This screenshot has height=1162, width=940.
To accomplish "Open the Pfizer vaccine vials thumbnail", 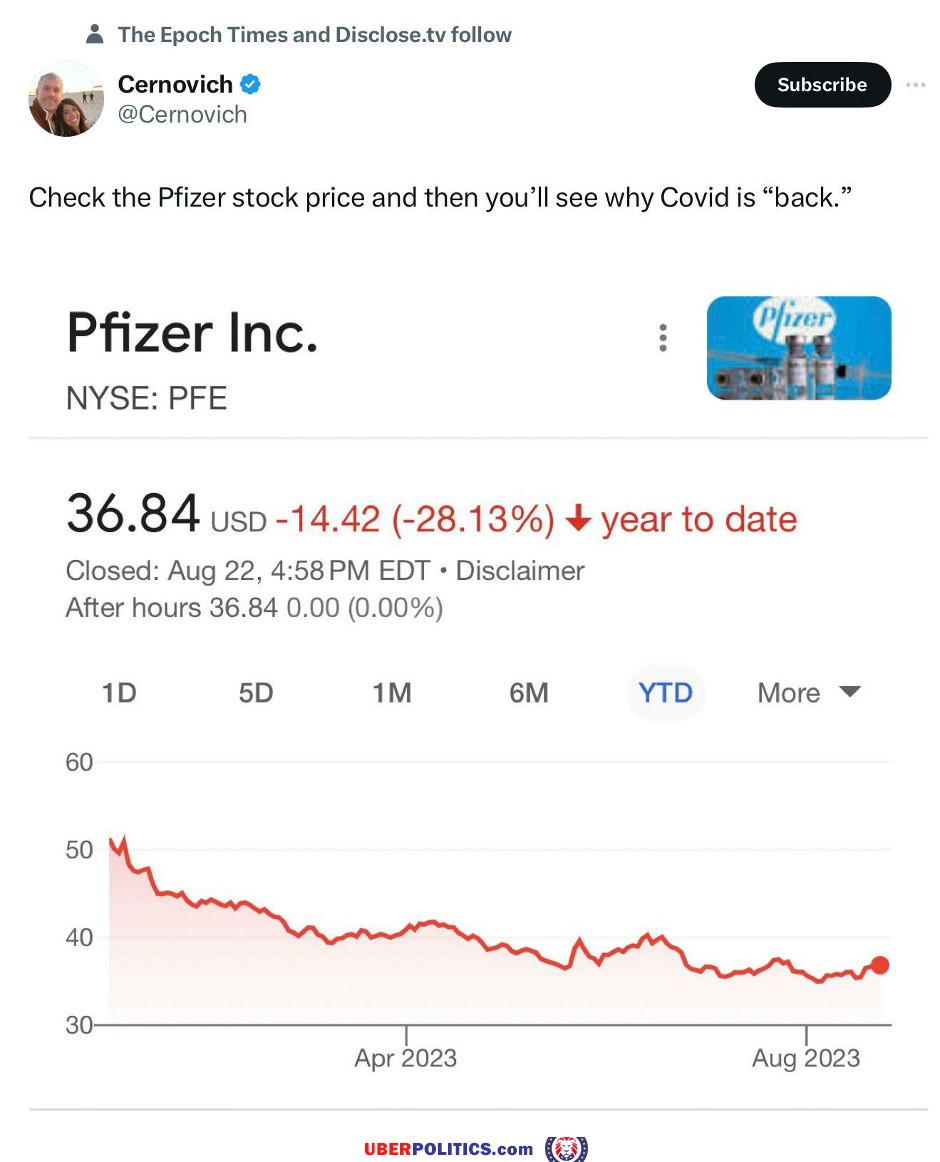I will 798,348.
